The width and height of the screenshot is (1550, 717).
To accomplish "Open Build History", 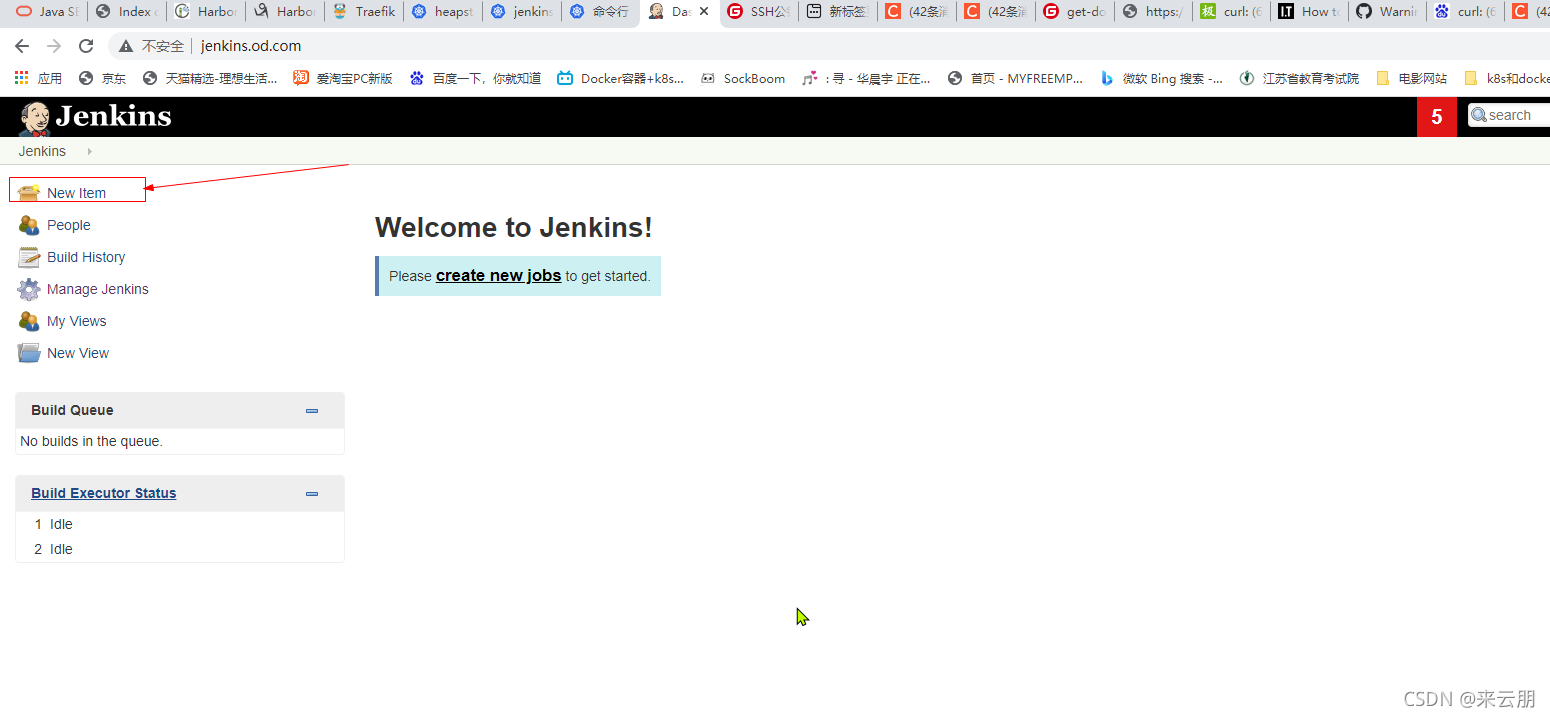I will pos(86,257).
